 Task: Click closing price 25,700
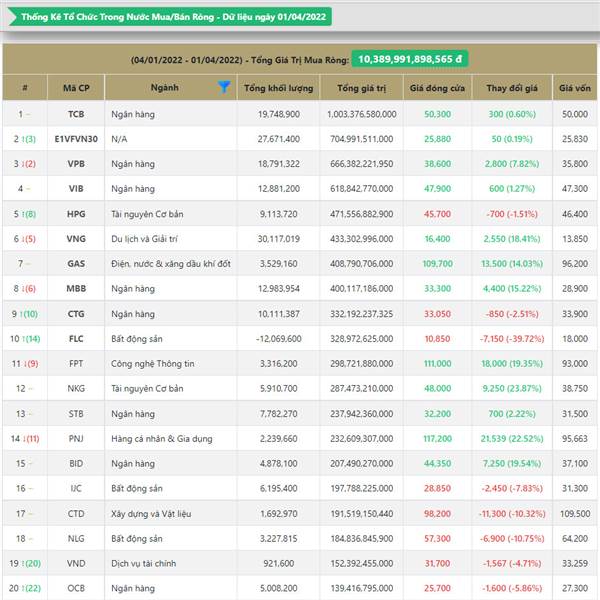(437, 588)
